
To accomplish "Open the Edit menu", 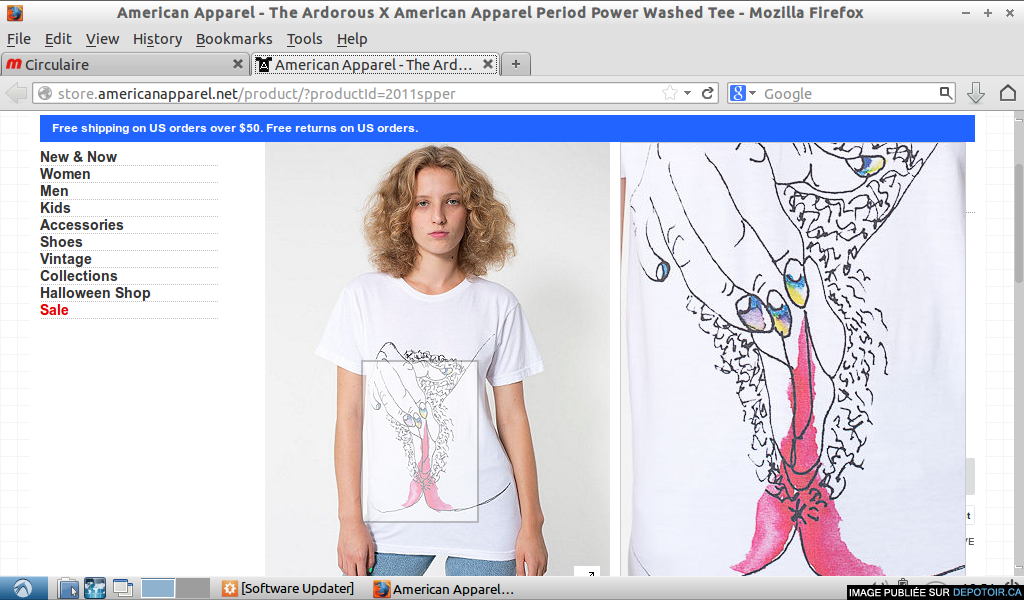I will click(58, 39).
